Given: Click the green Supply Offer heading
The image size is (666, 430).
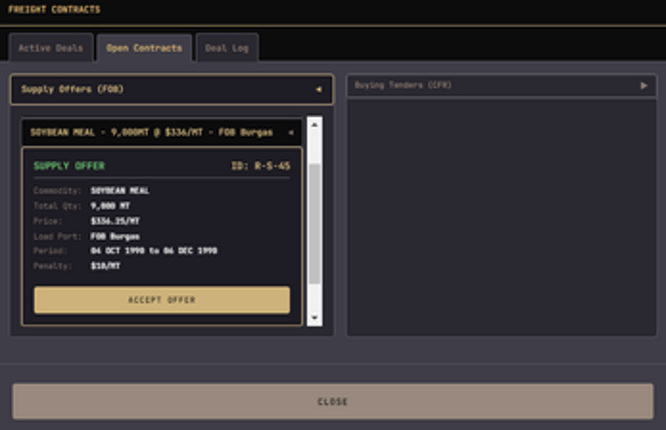Looking at the screenshot, I should pyautogui.click(x=69, y=166).
